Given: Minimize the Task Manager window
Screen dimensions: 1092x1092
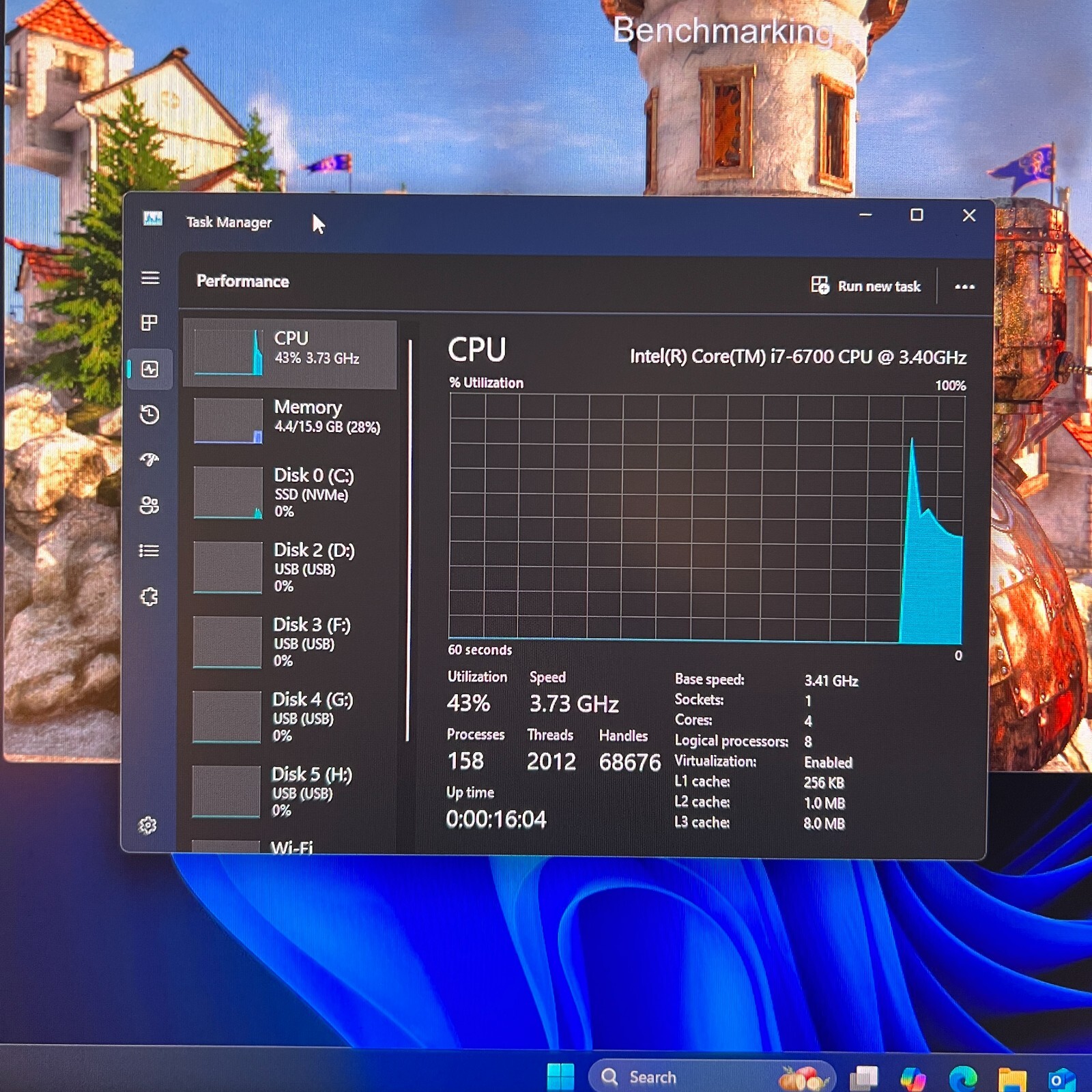Looking at the screenshot, I should [x=865, y=214].
